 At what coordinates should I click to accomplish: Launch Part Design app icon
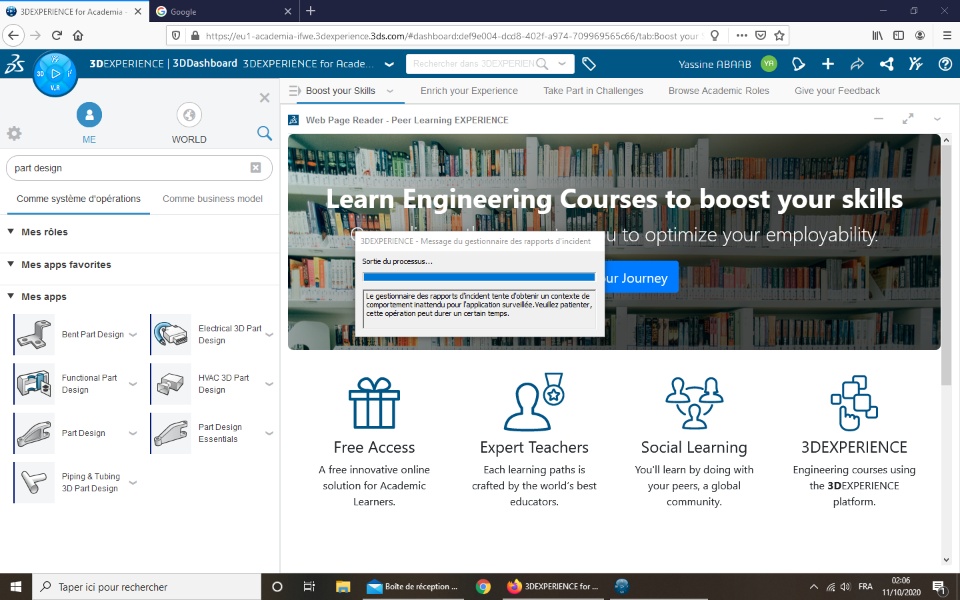[x=34, y=433]
